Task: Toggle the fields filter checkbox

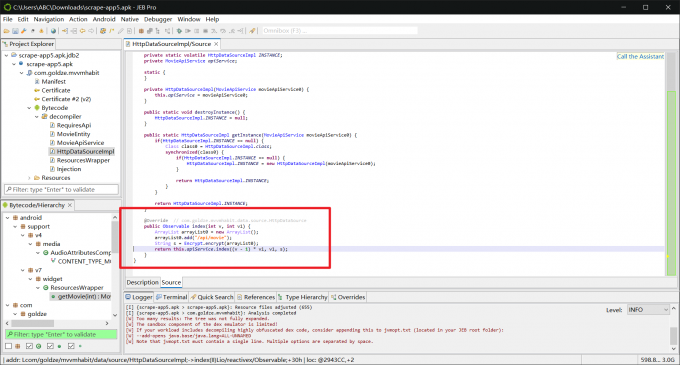Action: pos(71,346)
